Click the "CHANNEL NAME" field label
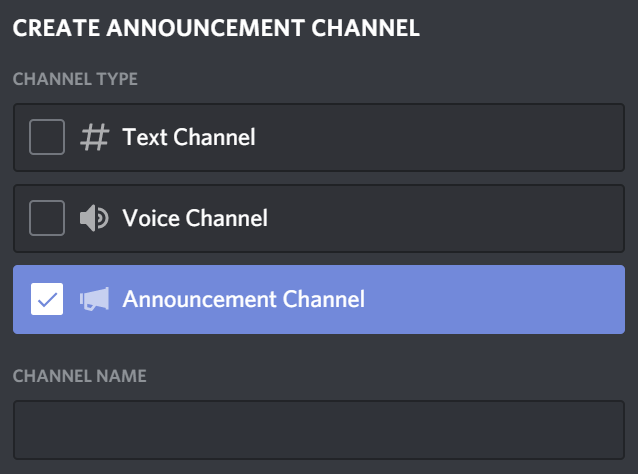Image resolution: width=638 pixels, height=474 pixels. point(79,376)
